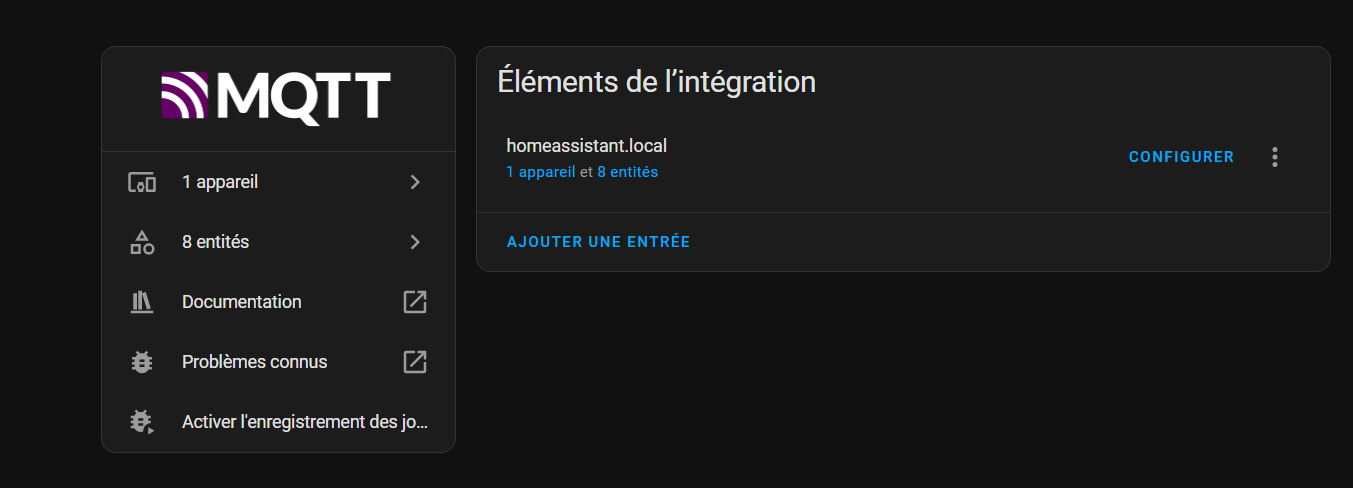Click the bug icon beside Problèmes connus

pyautogui.click(x=142, y=362)
